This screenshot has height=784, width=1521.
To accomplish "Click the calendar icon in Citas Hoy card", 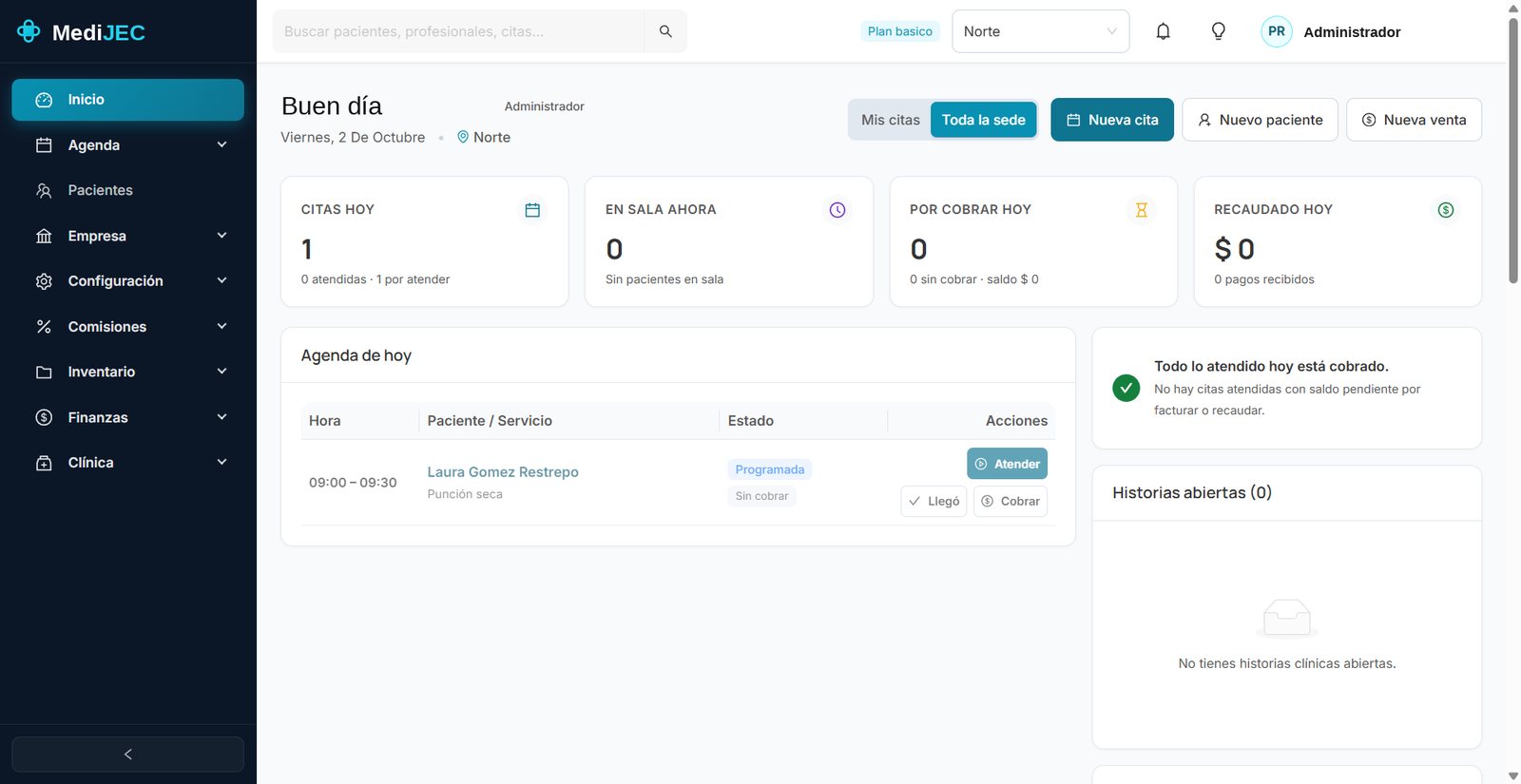I will 532,210.
